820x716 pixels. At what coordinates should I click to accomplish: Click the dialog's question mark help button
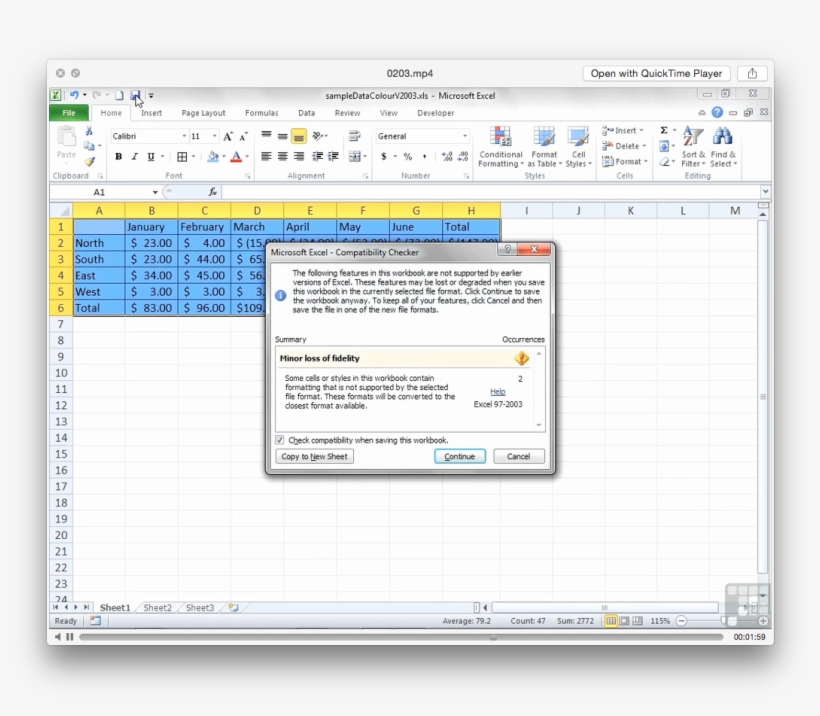[x=507, y=249]
